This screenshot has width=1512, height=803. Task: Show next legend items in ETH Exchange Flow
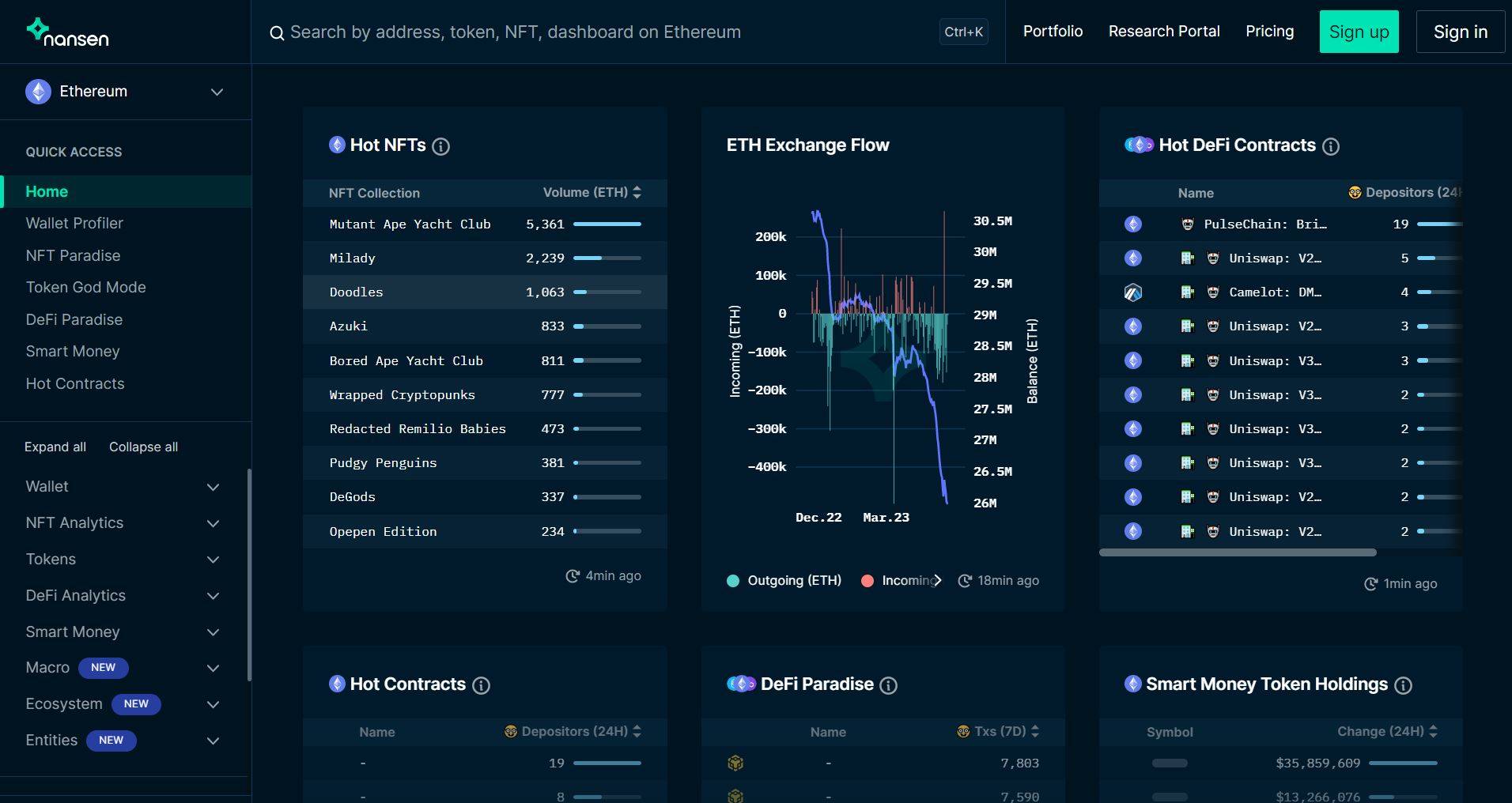937,580
